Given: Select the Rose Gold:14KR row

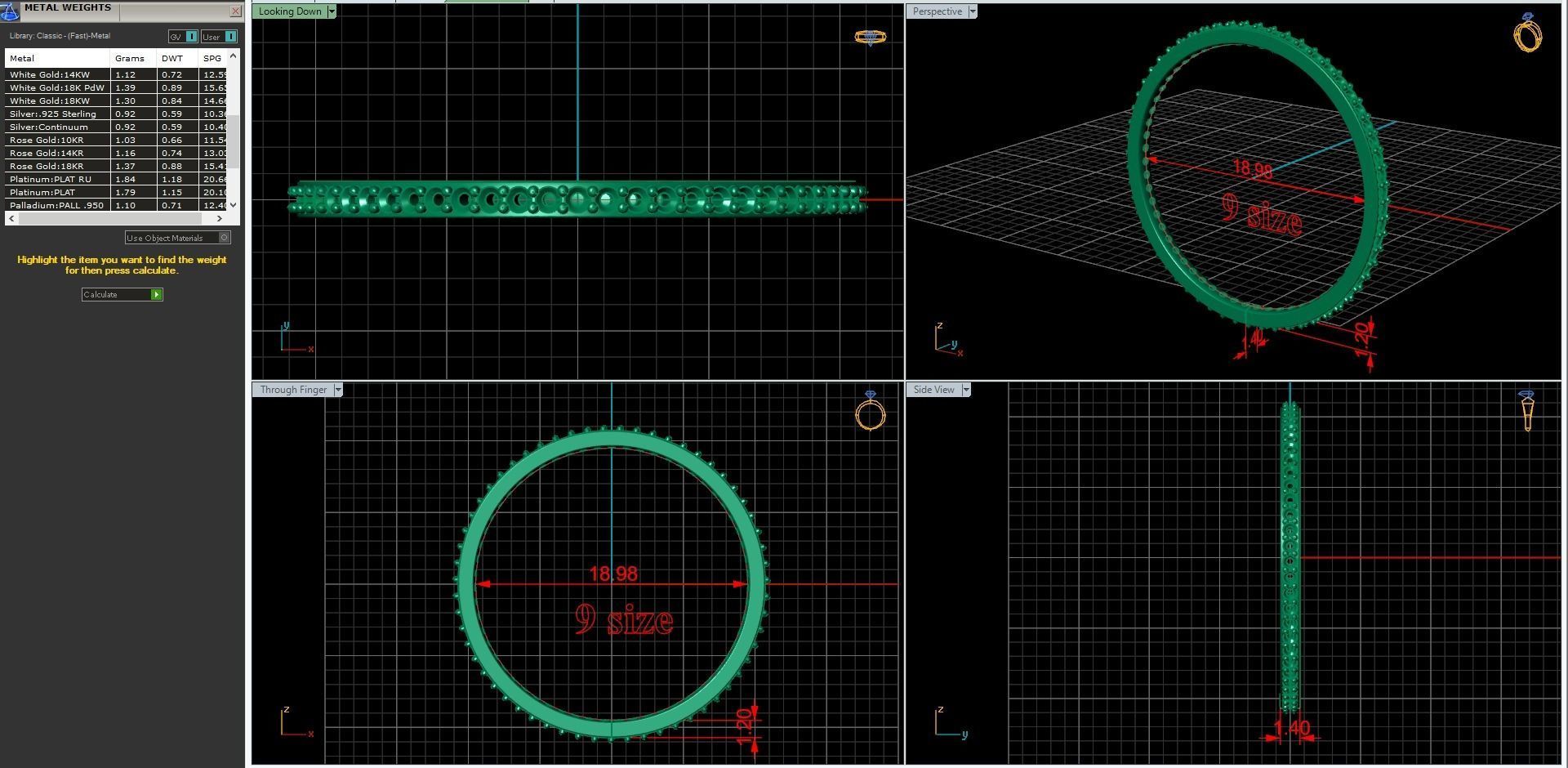Looking at the screenshot, I should click(x=116, y=153).
